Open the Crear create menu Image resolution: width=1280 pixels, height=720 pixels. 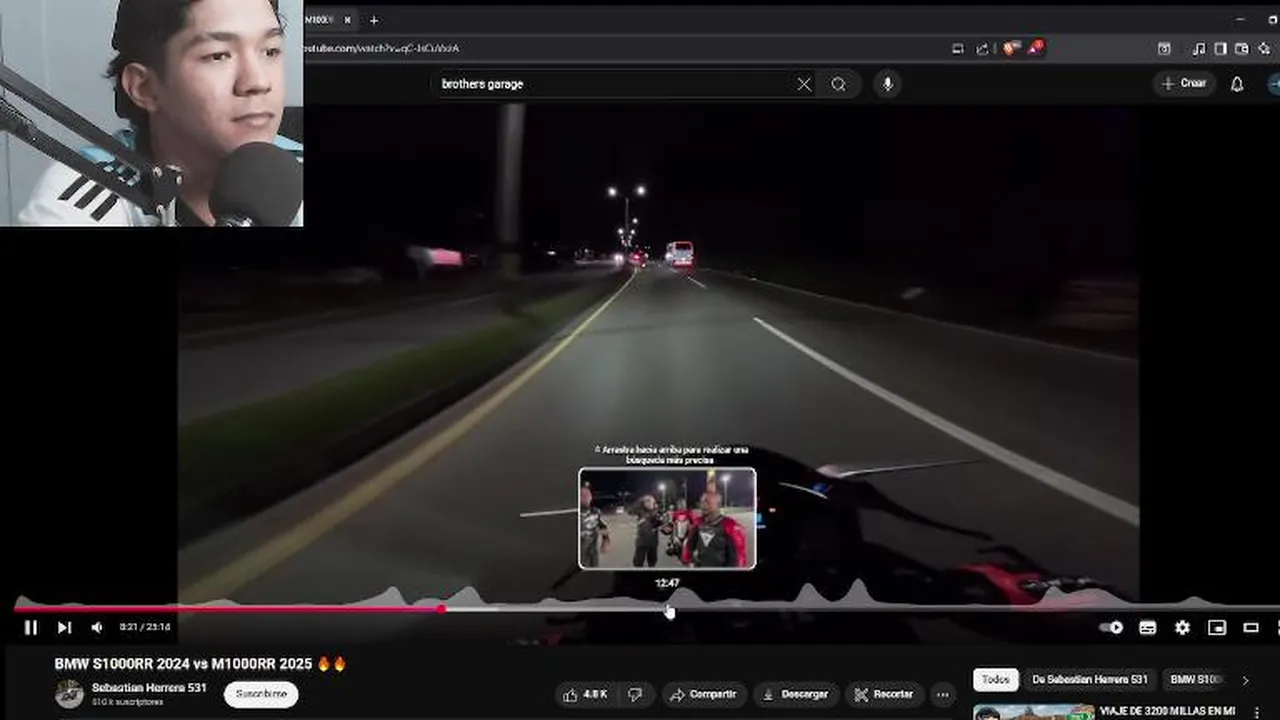pyautogui.click(x=1184, y=83)
